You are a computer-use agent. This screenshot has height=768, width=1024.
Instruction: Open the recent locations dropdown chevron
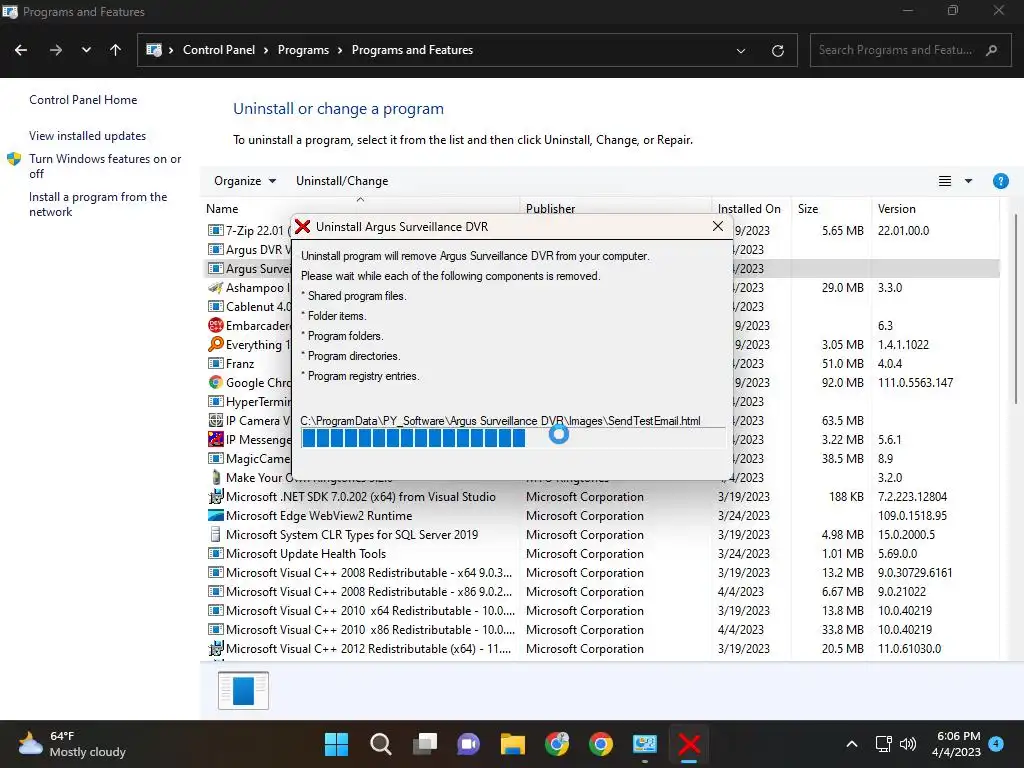click(86, 50)
